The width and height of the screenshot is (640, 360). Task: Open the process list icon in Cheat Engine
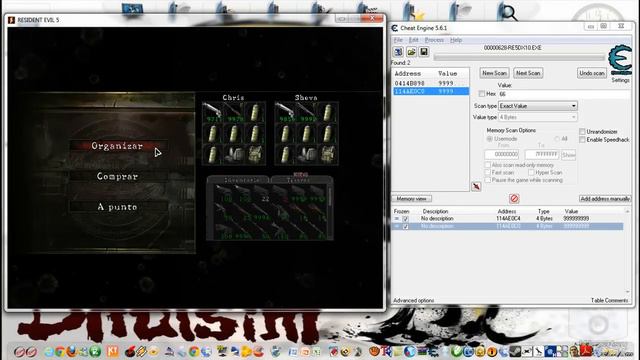(398, 52)
